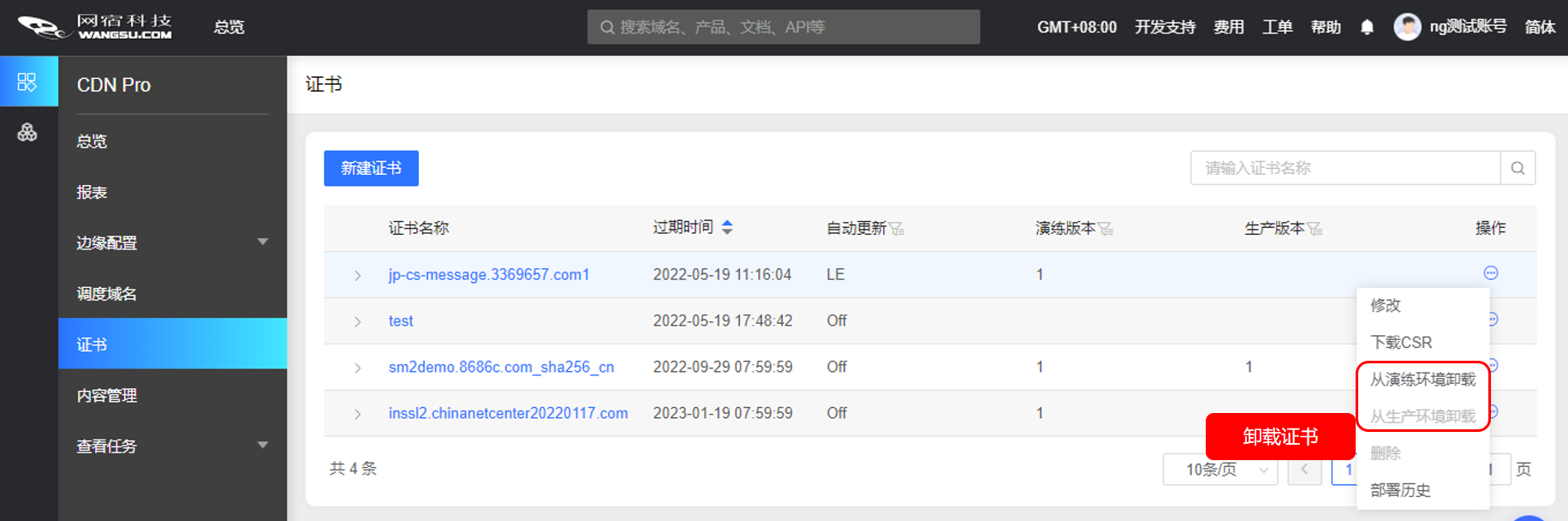
Task: Switch language via 简体
Action: 1540,27
